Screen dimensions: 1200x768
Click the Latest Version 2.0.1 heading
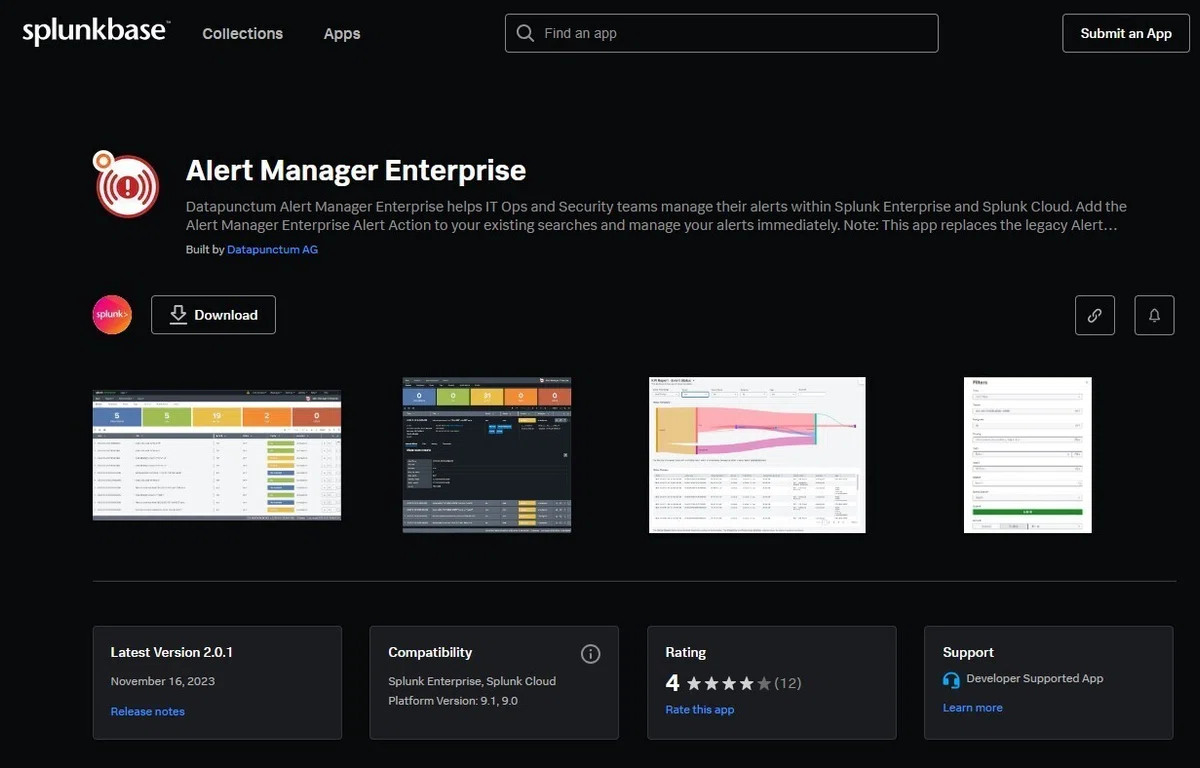coord(172,652)
